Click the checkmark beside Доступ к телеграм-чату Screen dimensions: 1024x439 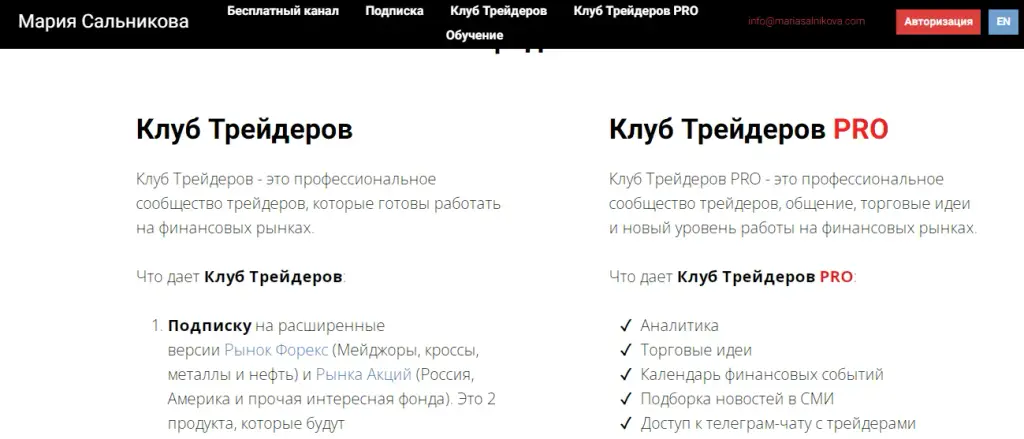pos(626,424)
